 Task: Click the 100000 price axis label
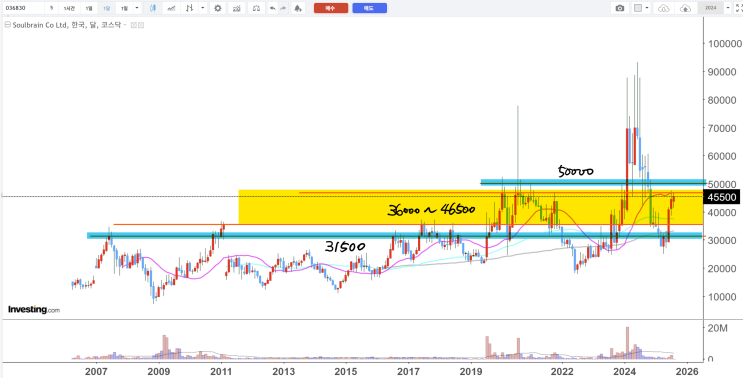(x=725, y=44)
